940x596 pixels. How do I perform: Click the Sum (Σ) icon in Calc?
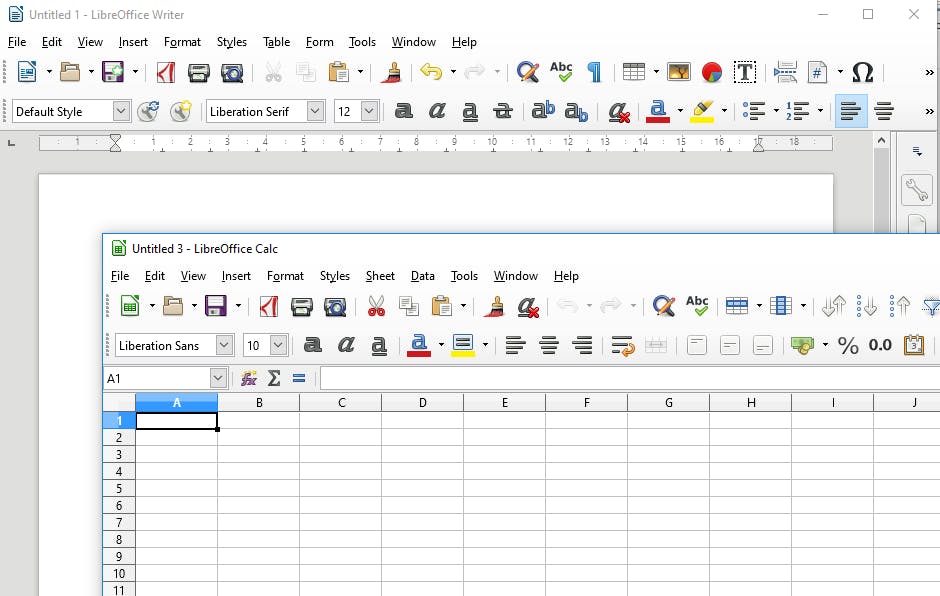(273, 378)
